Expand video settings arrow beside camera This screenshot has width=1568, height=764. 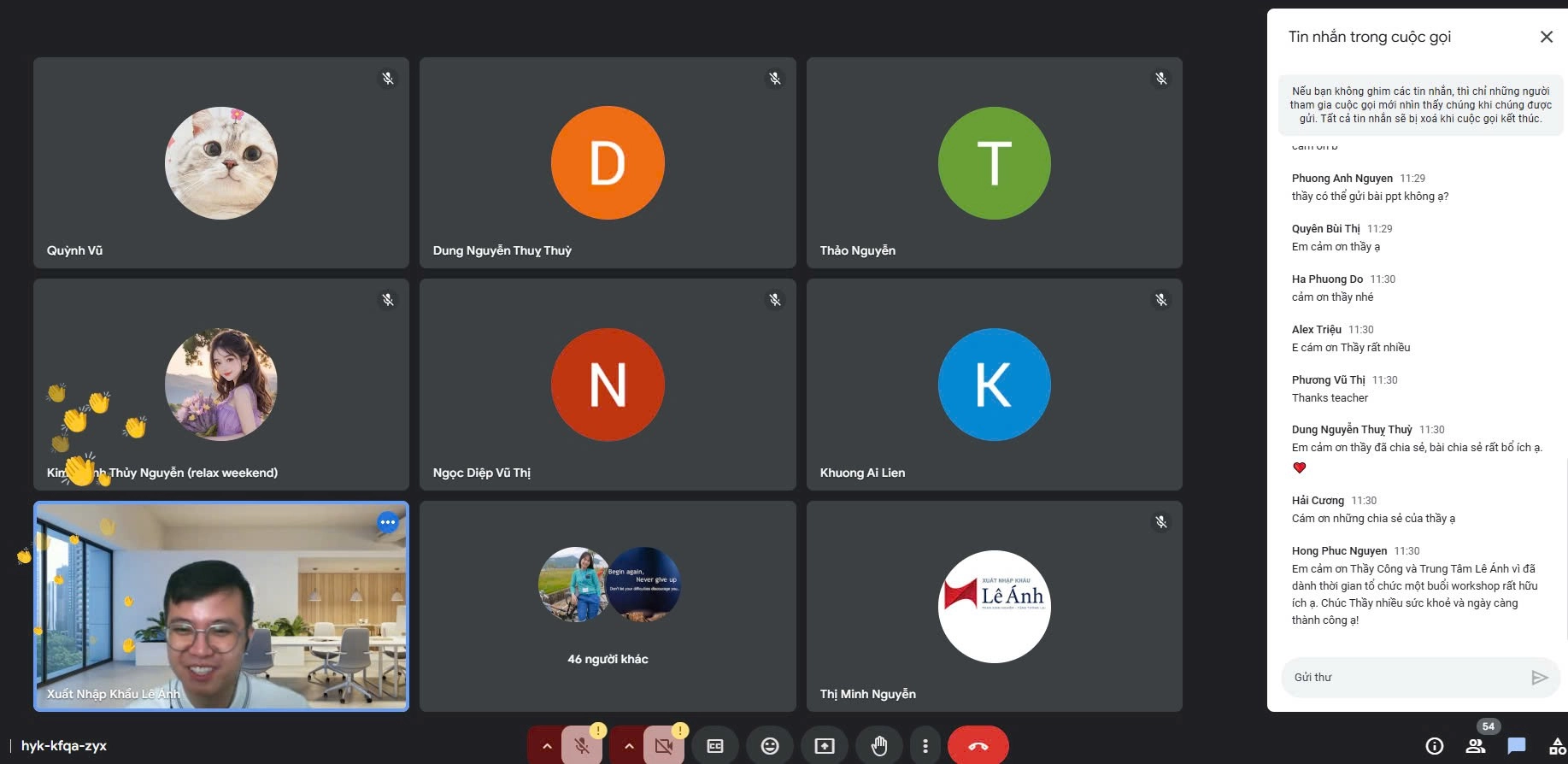[x=629, y=746]
